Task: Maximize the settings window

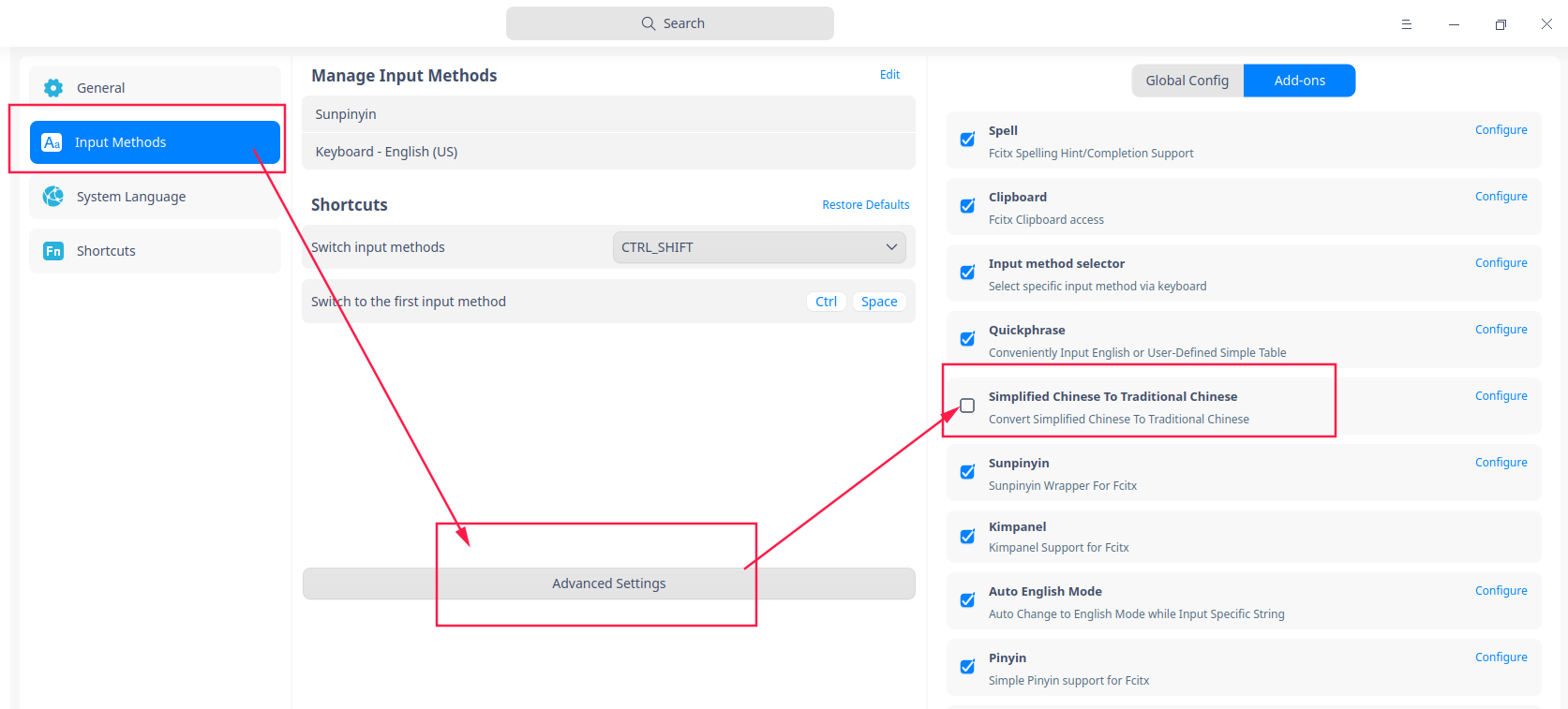Action: pyautogui.click(x=1501, y=24)
